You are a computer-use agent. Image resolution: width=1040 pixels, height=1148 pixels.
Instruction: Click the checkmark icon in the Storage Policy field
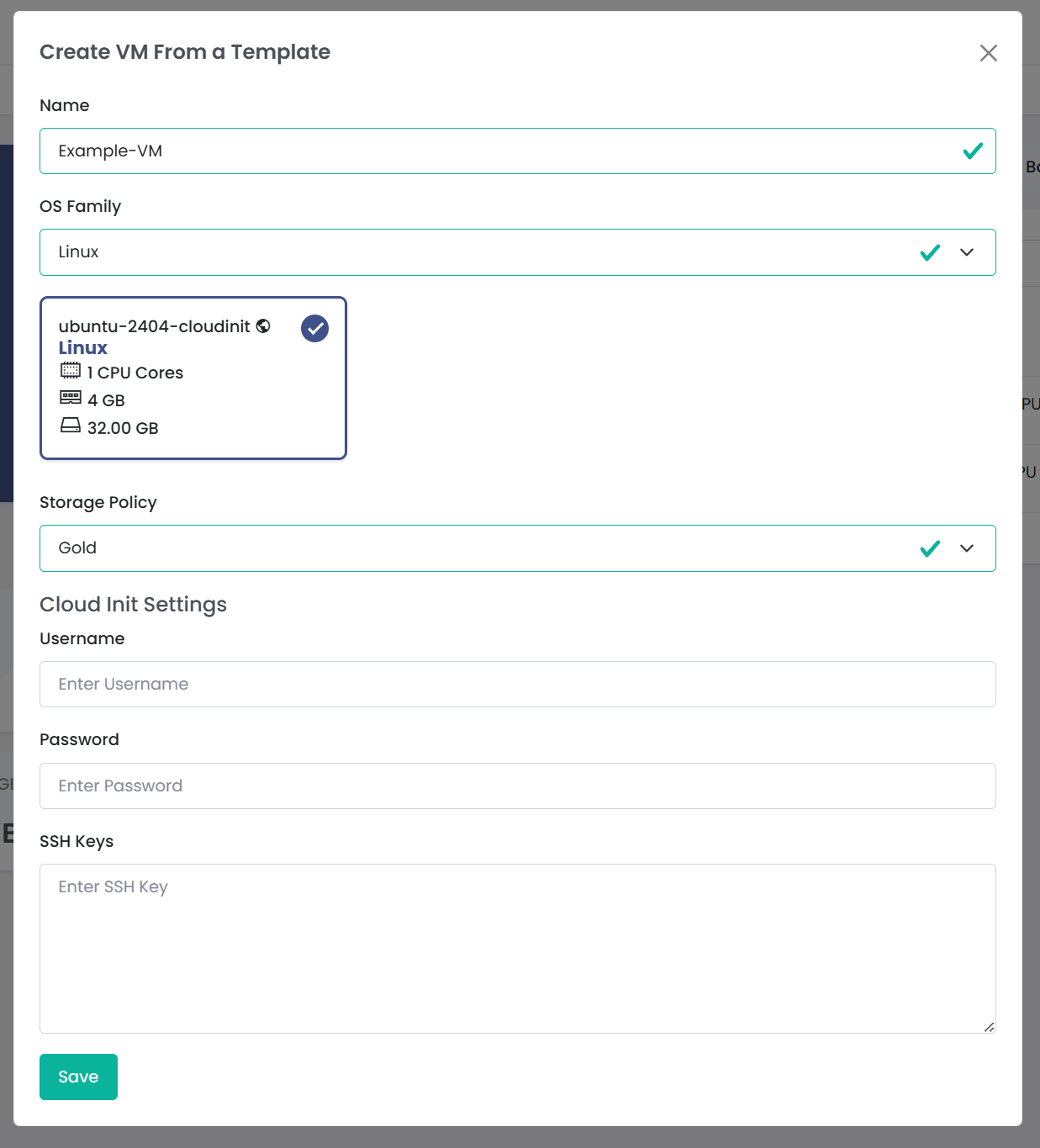coord(930,548)
